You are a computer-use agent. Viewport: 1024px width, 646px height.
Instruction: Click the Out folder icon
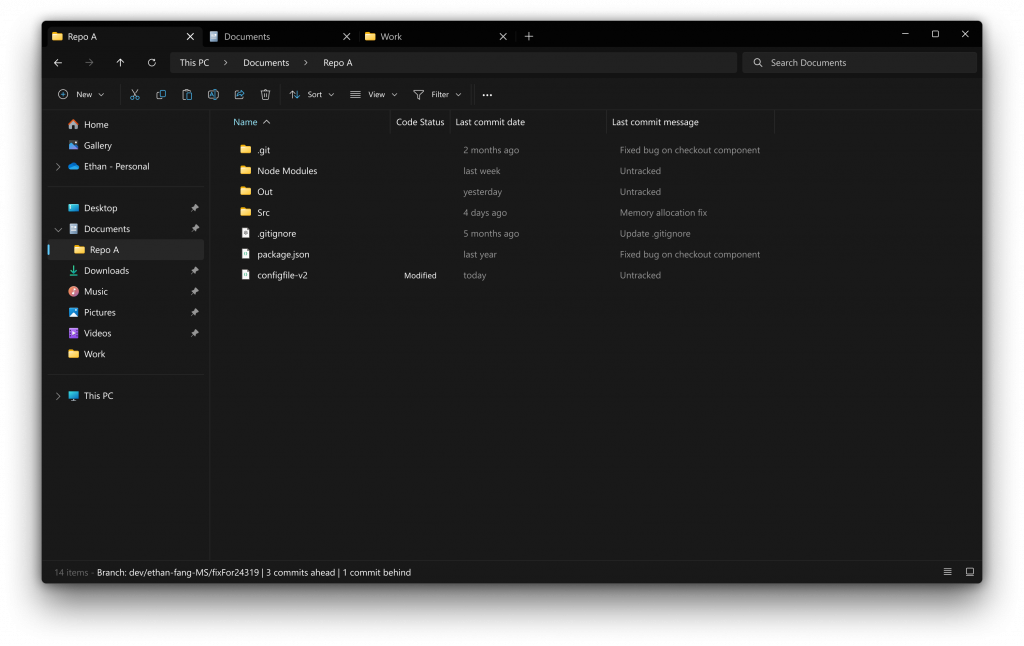click(246, 191)
